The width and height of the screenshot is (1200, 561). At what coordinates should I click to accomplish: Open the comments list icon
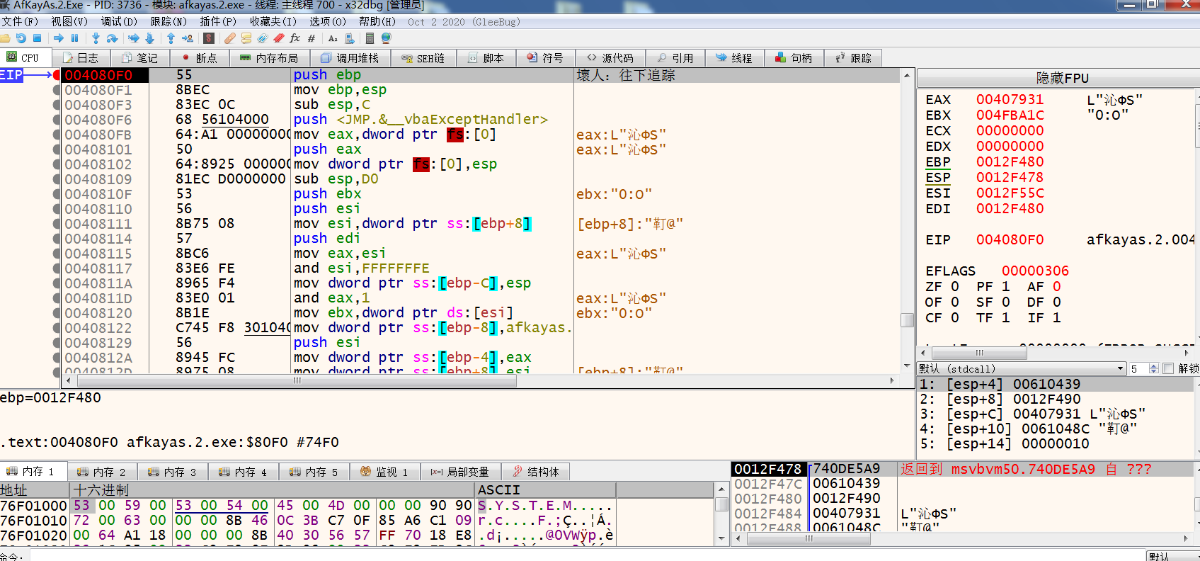coord(246,38)
